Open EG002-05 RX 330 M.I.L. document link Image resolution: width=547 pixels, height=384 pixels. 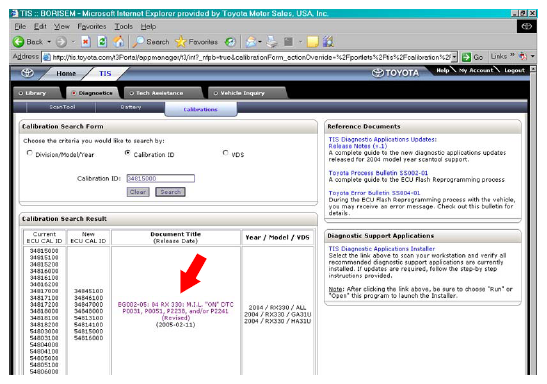[x=175, y=311]
